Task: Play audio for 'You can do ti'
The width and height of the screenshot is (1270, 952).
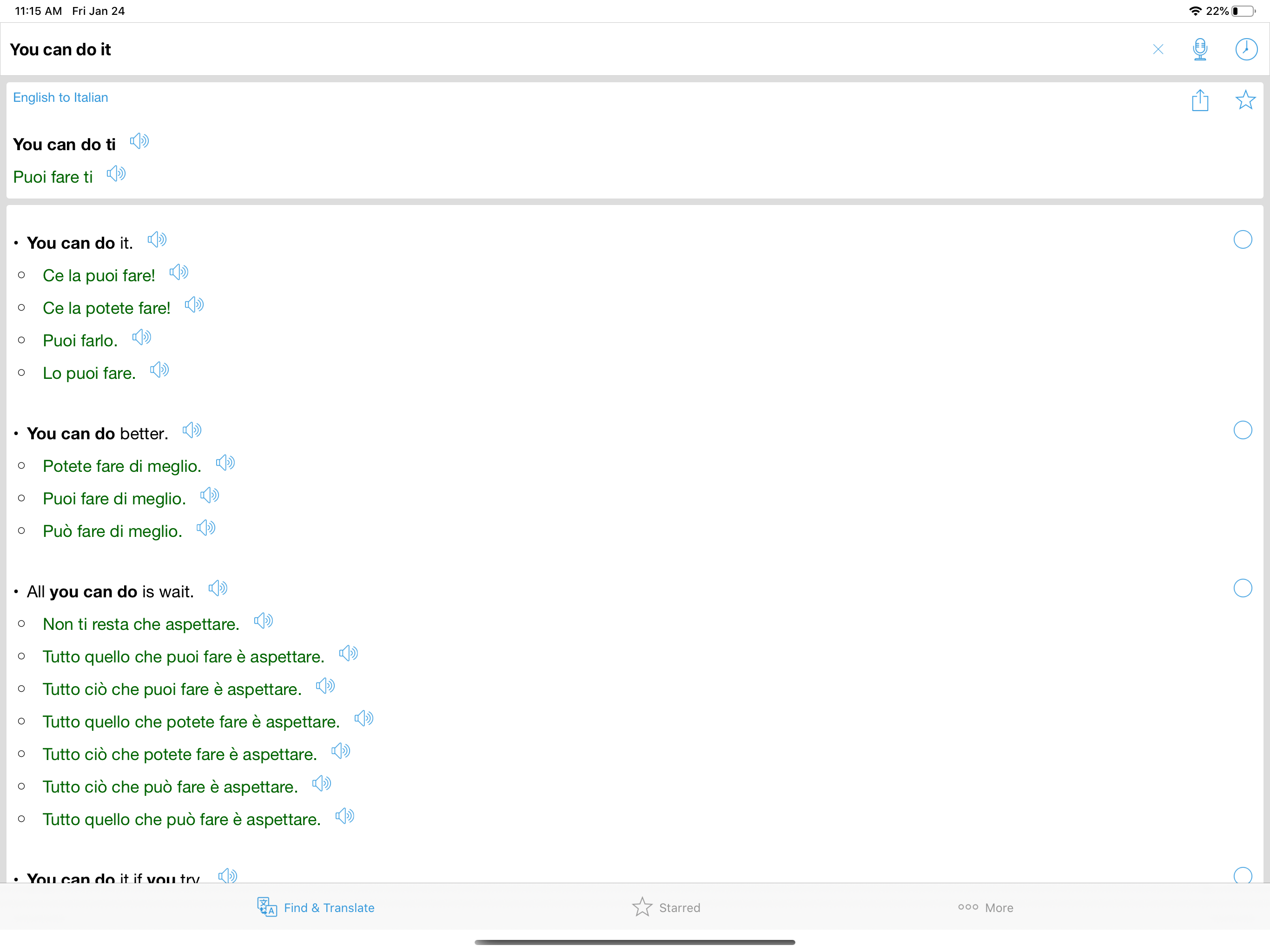Action: coord(139,141)
